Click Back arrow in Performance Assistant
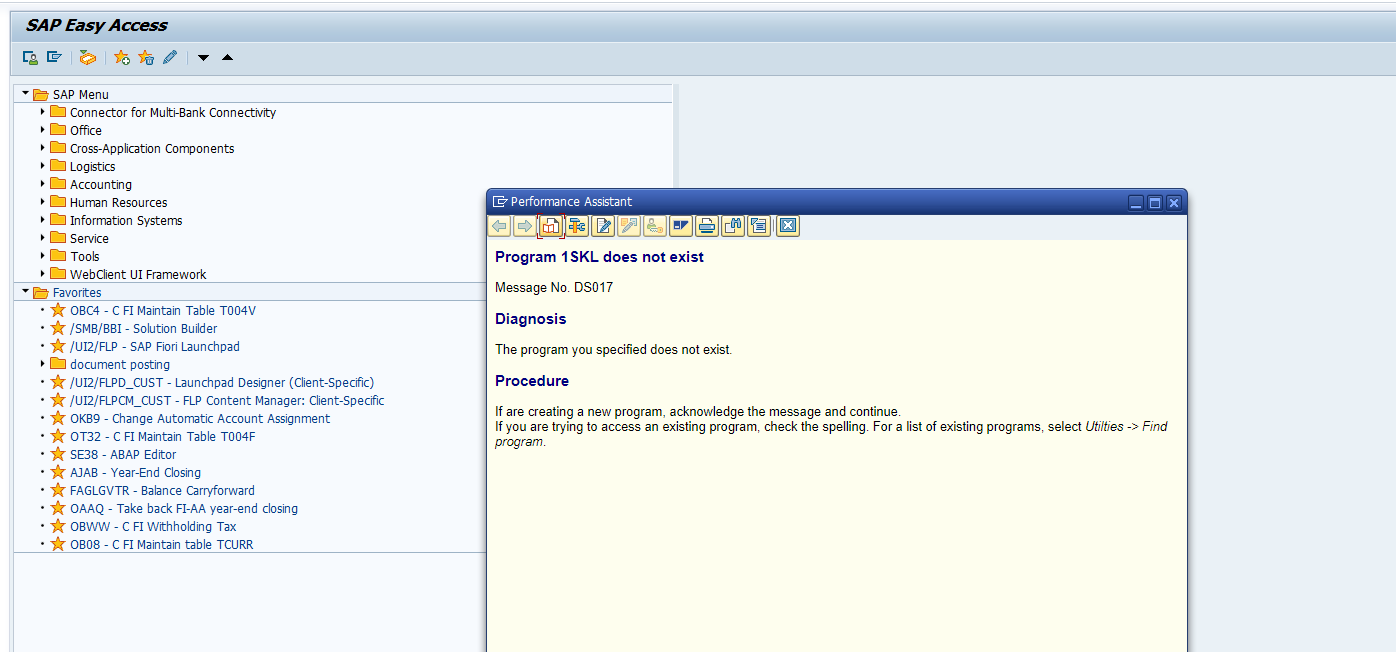The image size is (1396, 652). tap(499, 226)
